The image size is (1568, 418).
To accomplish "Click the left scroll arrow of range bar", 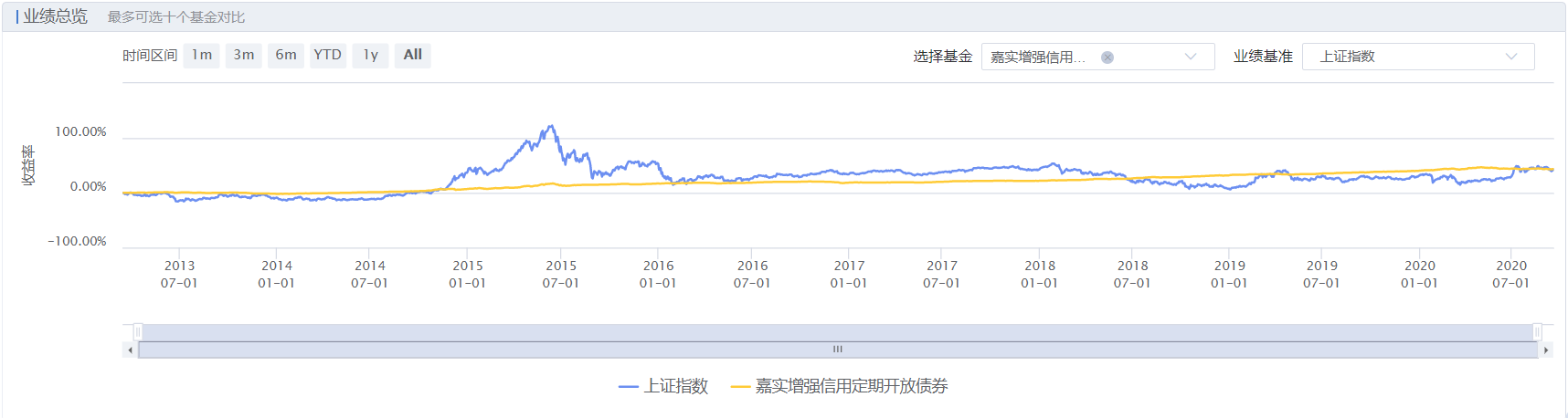I will (130, 350).
